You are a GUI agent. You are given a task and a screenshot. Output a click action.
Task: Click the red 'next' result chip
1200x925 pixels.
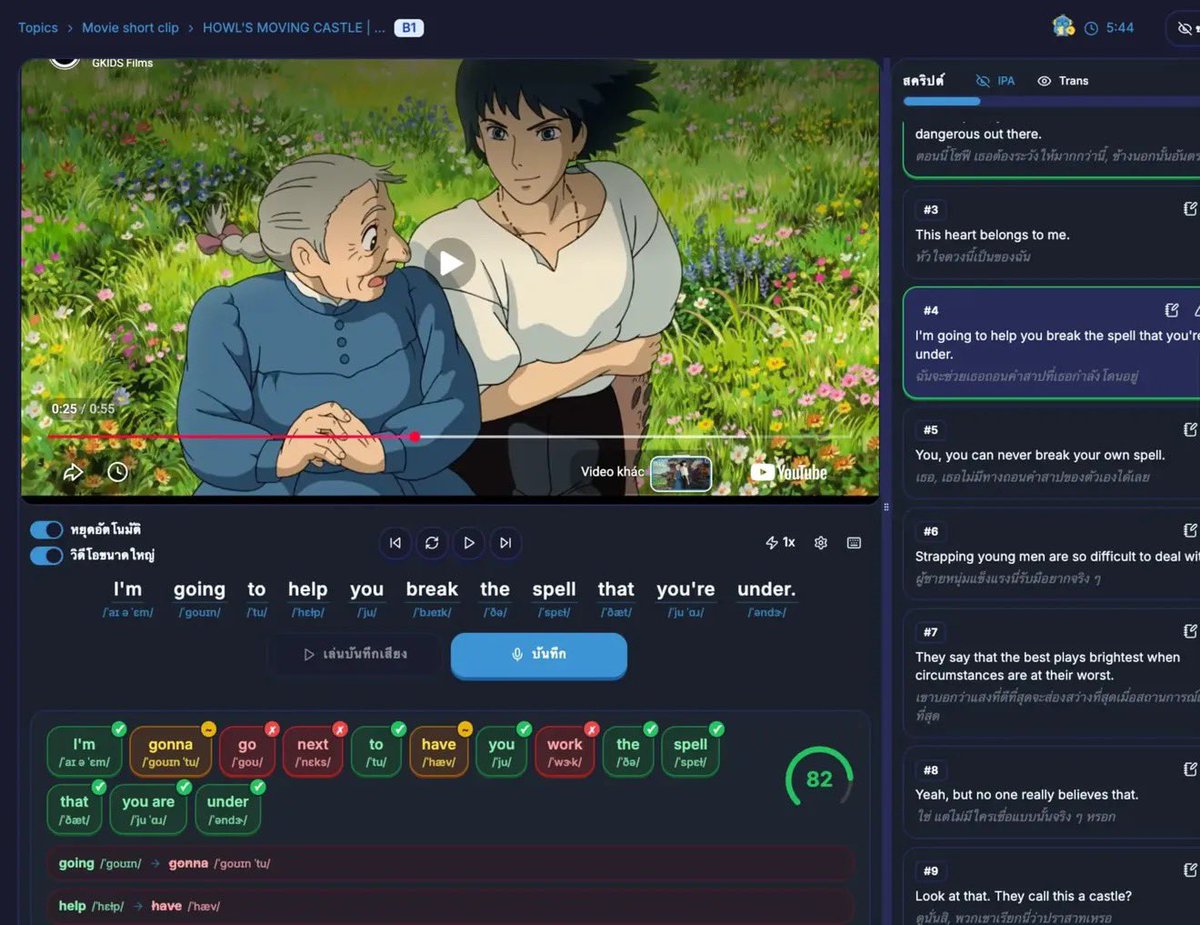coord(313,752)
